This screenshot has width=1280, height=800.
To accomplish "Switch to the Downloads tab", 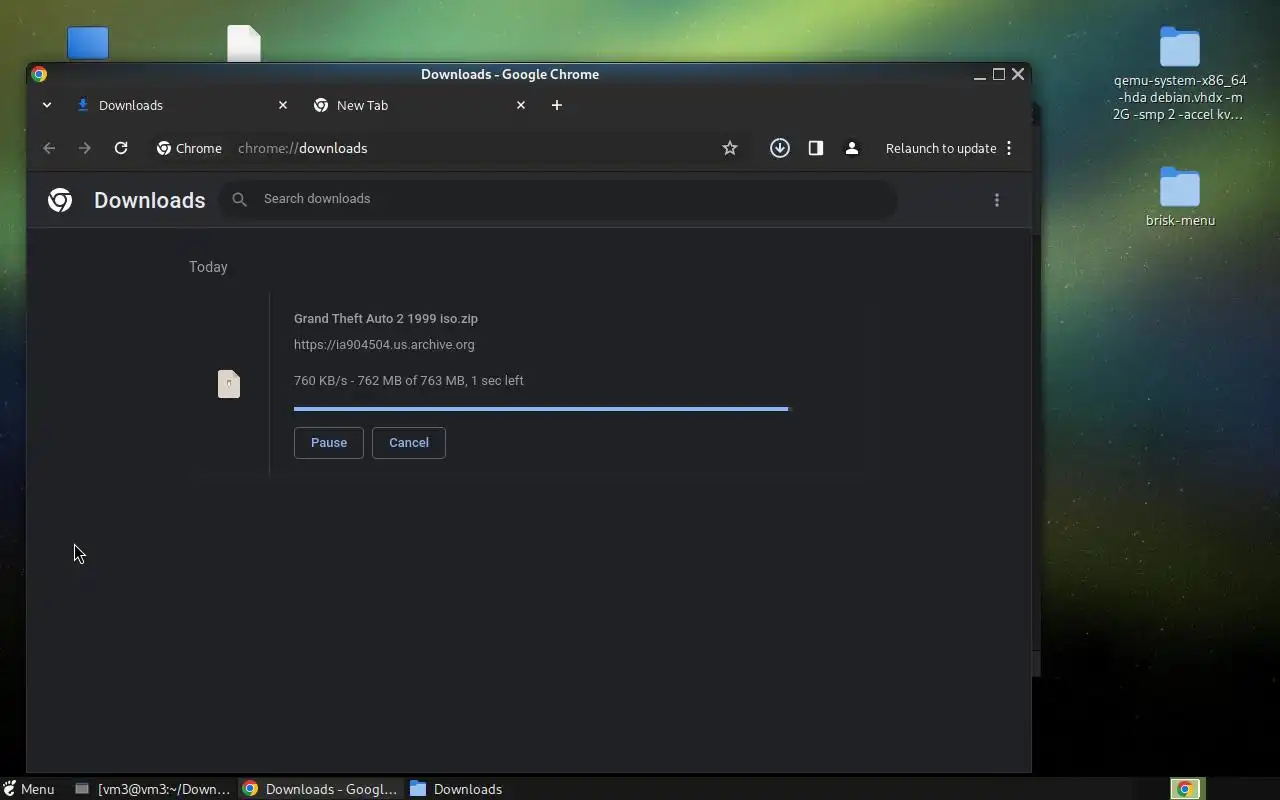I will (x=182, y=105).
